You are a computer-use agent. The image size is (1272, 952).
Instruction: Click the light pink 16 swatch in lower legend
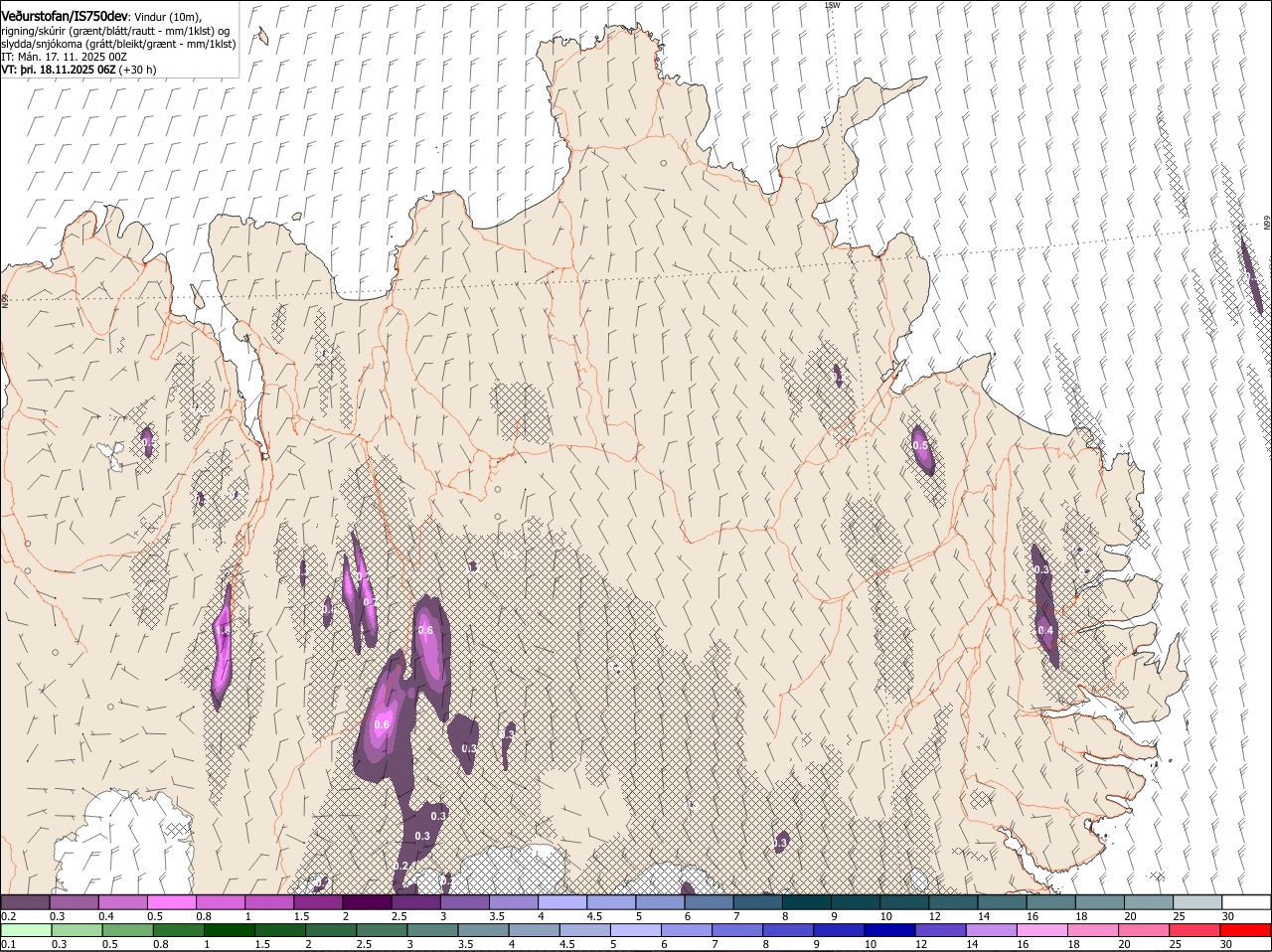[x=1042, y=930]
